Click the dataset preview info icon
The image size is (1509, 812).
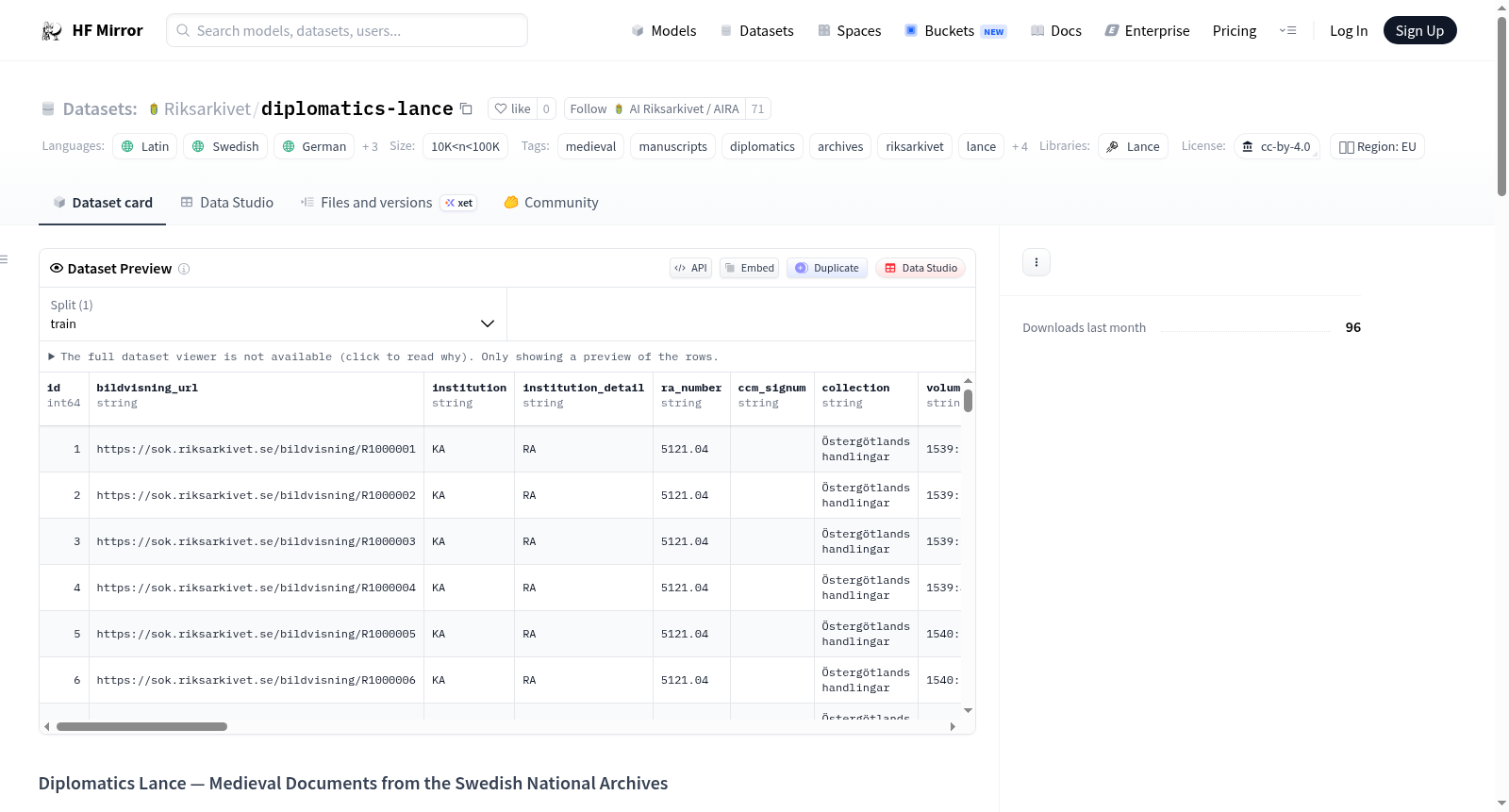click(184, 269)
